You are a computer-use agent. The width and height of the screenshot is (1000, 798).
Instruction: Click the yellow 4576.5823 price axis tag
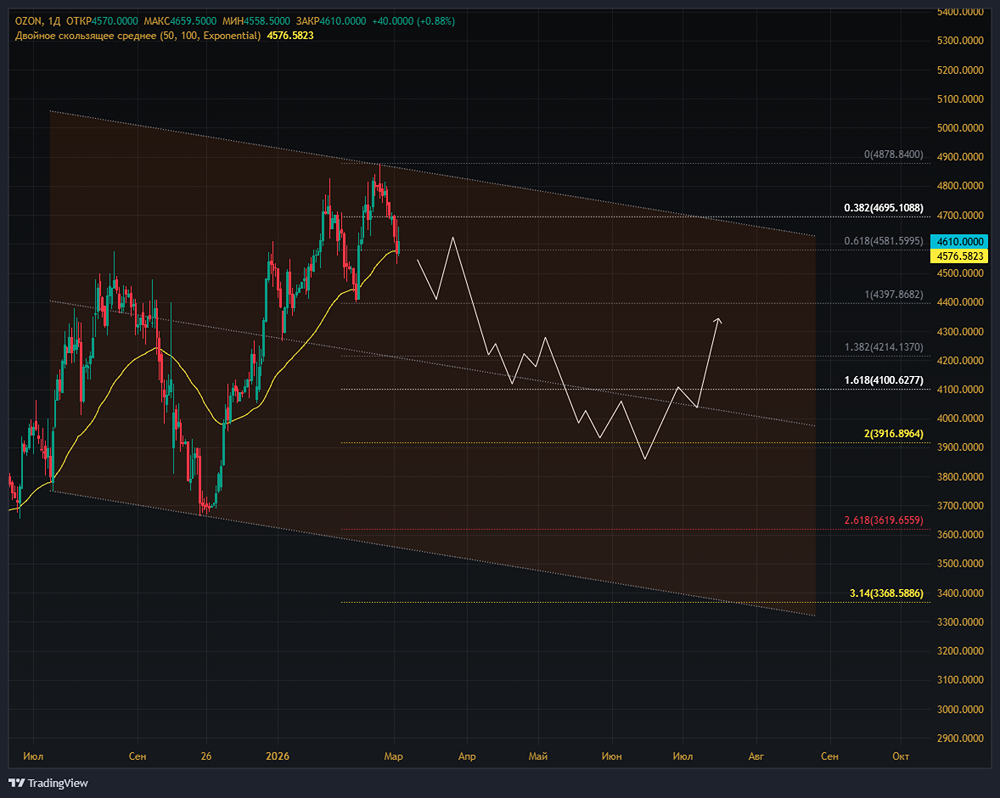pos(960,256)
